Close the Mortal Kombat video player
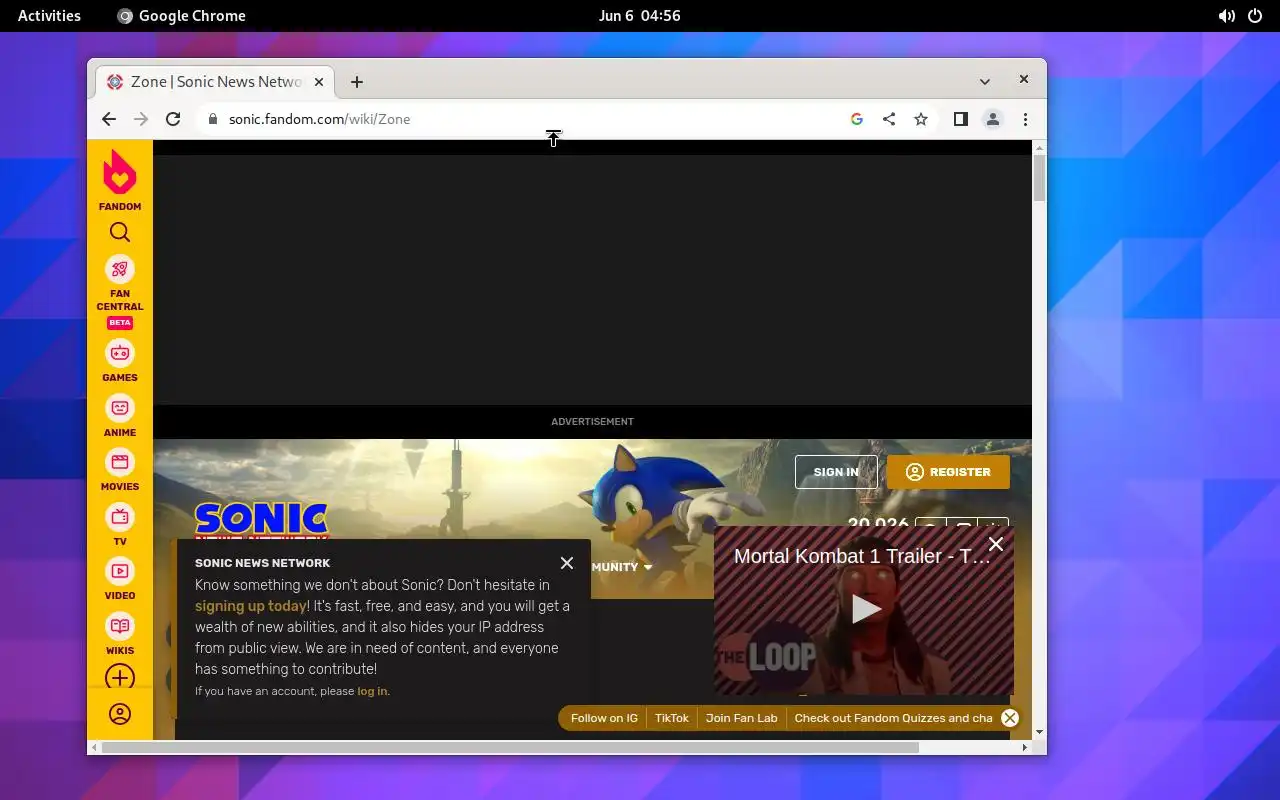 996,544
